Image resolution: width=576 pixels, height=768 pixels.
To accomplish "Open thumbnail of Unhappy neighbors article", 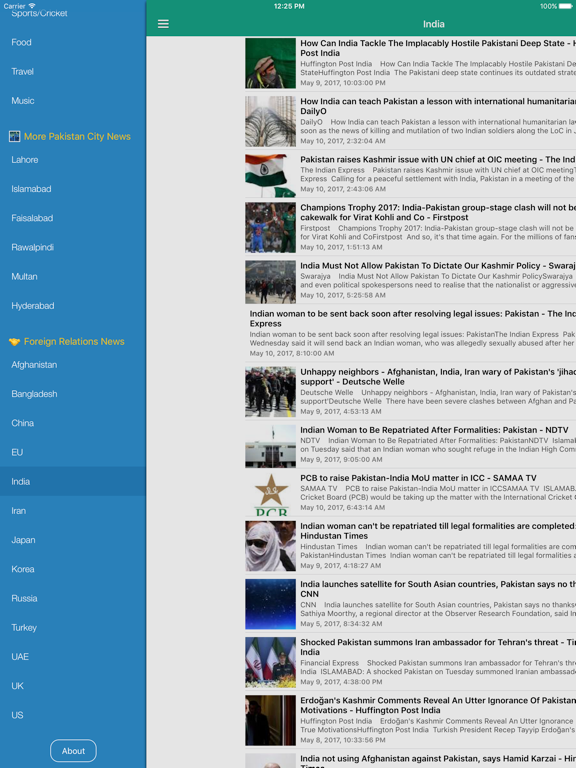I will point(270,392).
